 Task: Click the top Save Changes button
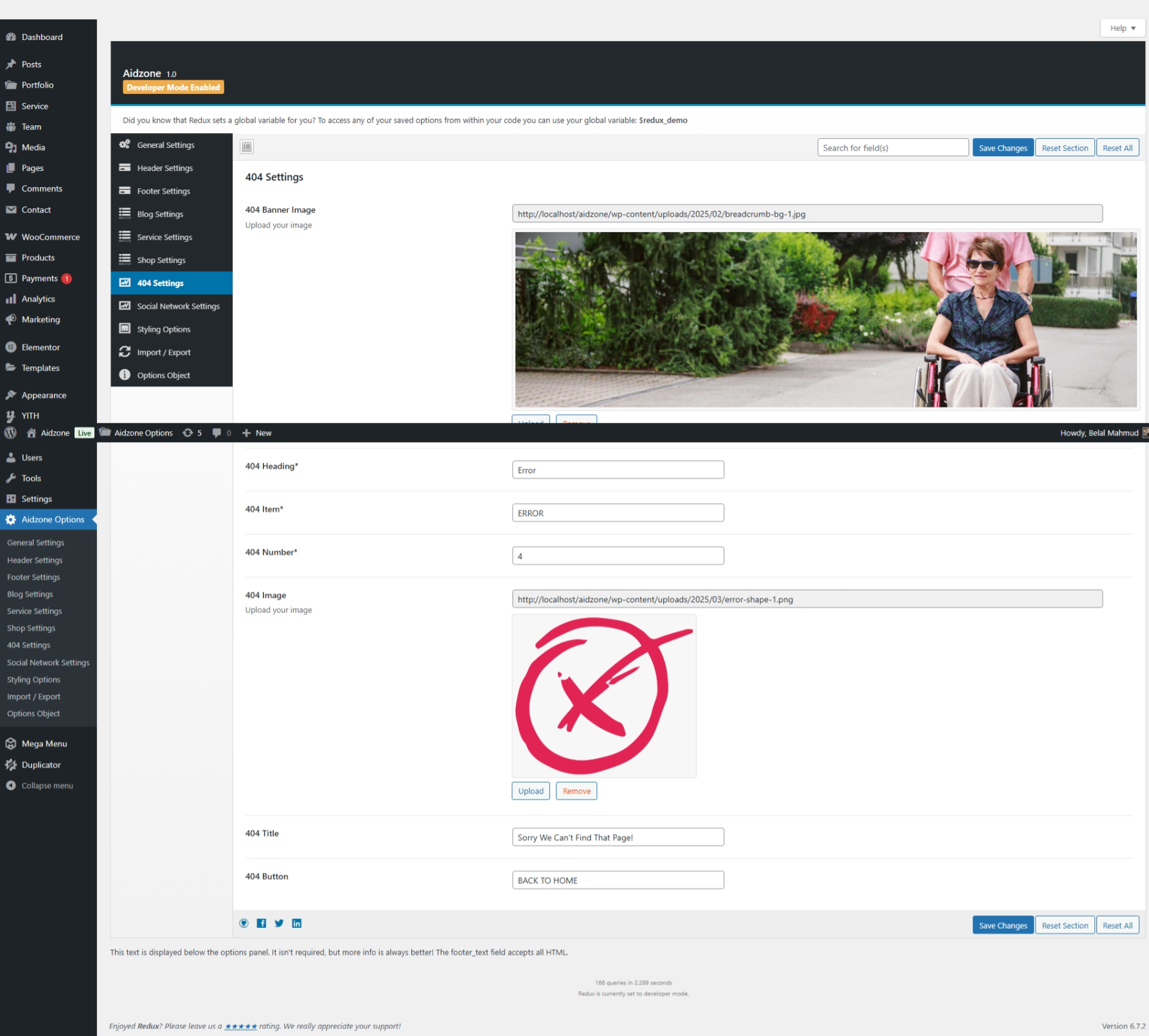coord(1002,148)
